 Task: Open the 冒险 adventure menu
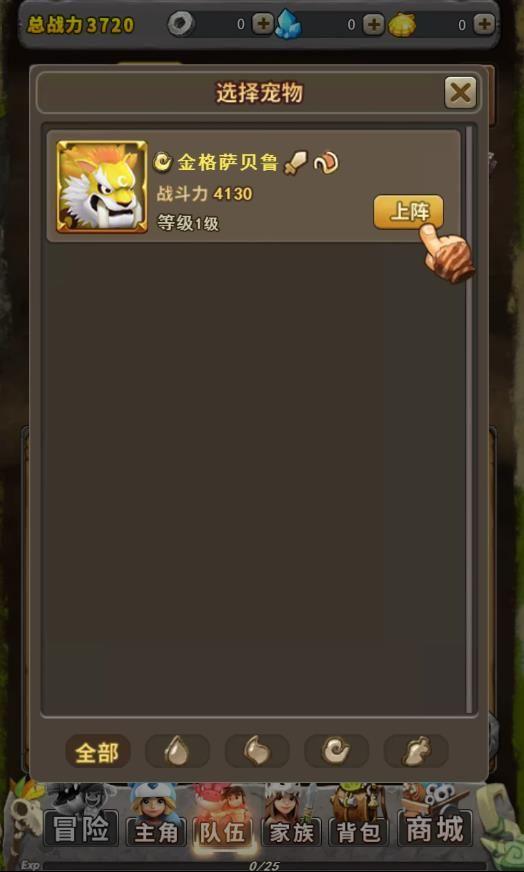81,830
